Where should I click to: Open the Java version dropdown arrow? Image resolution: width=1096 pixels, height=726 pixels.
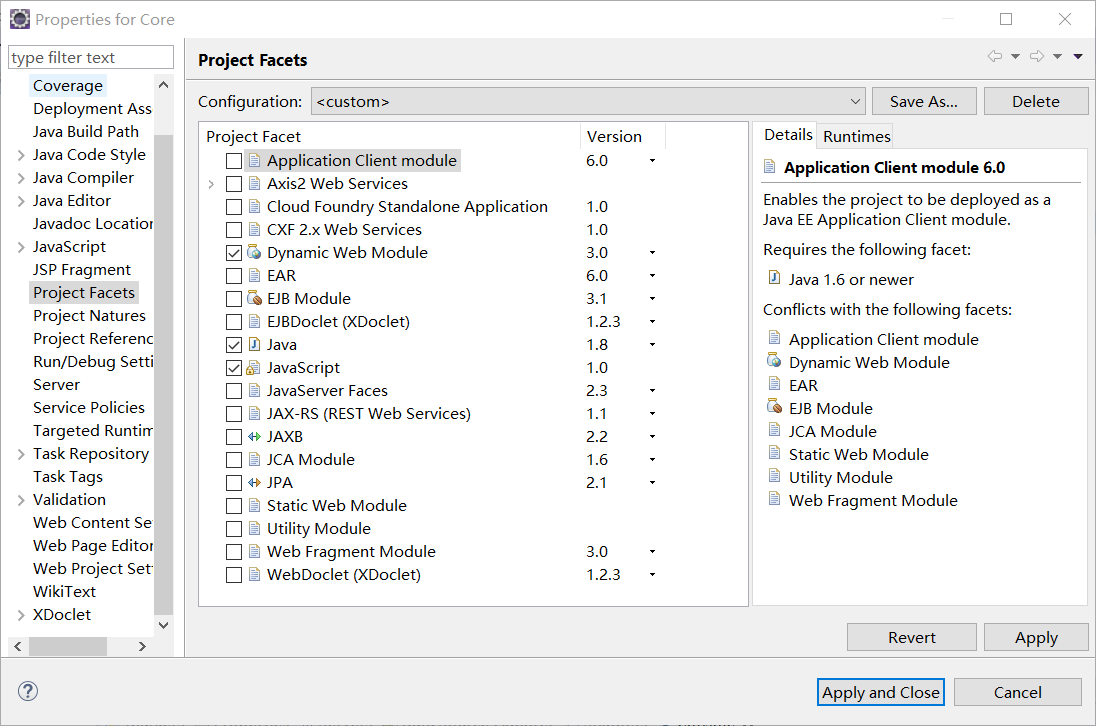pos(652,344)
